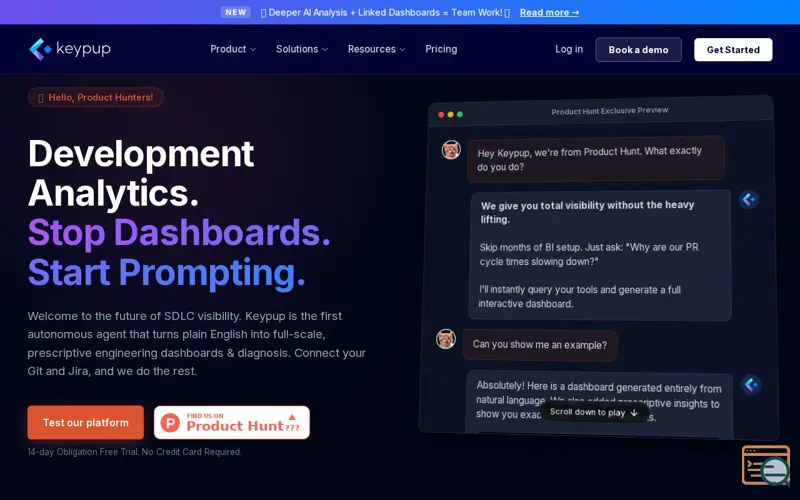Expand the Solutions menu
The width and height of the screenshot is (800, 500).
[302, 49]
